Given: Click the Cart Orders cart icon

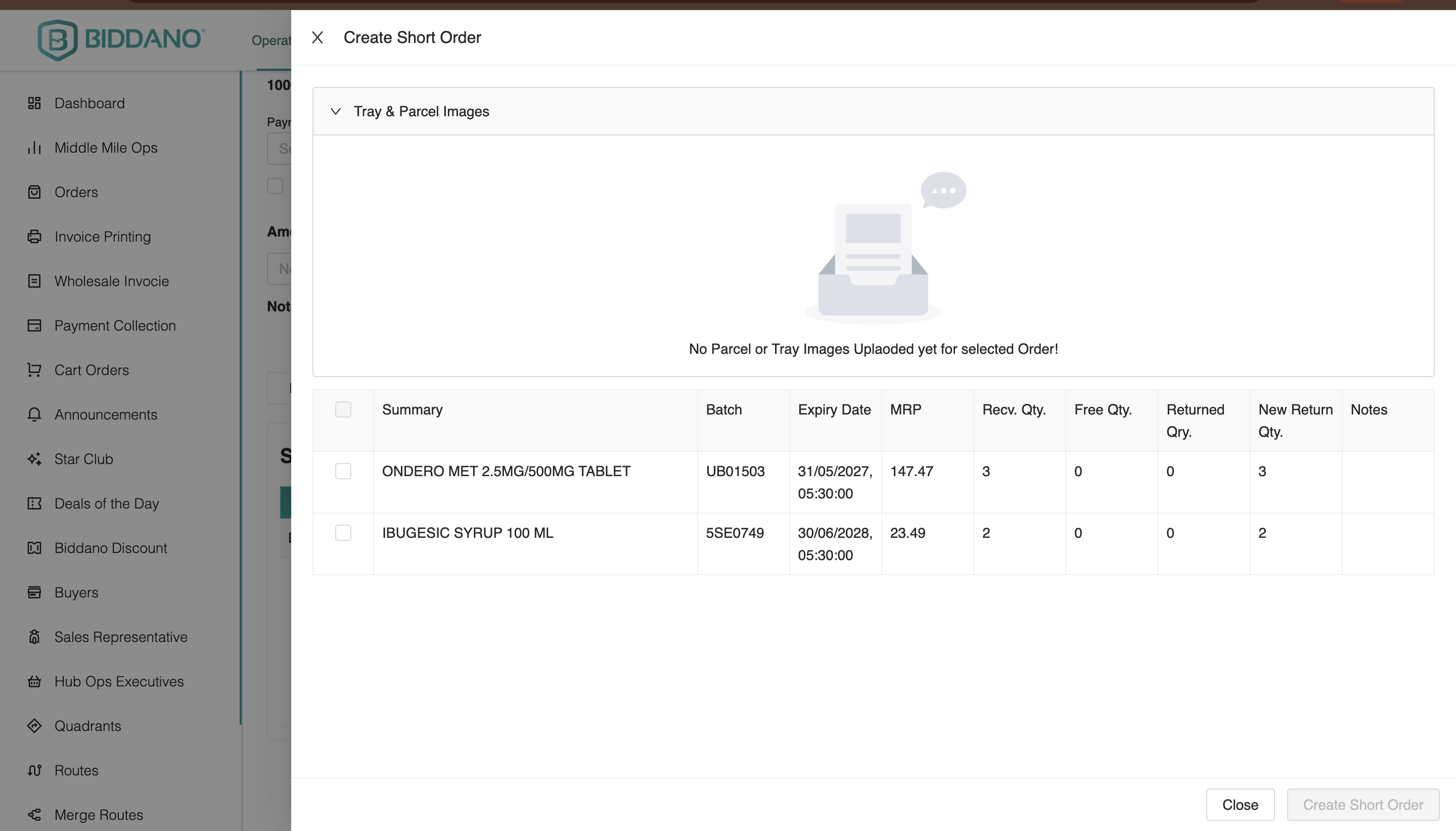Looking at the screenshot, I should click(34, 371).
